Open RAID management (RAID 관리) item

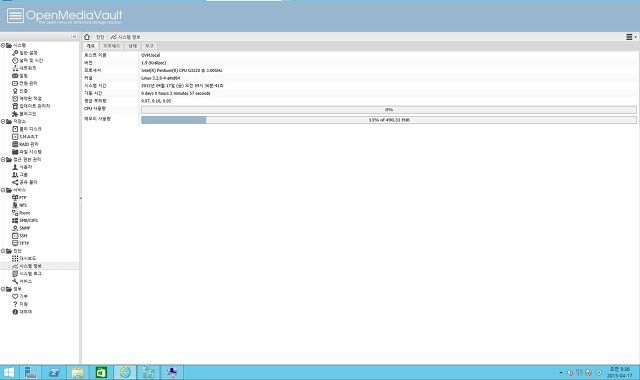coord(25,144)
